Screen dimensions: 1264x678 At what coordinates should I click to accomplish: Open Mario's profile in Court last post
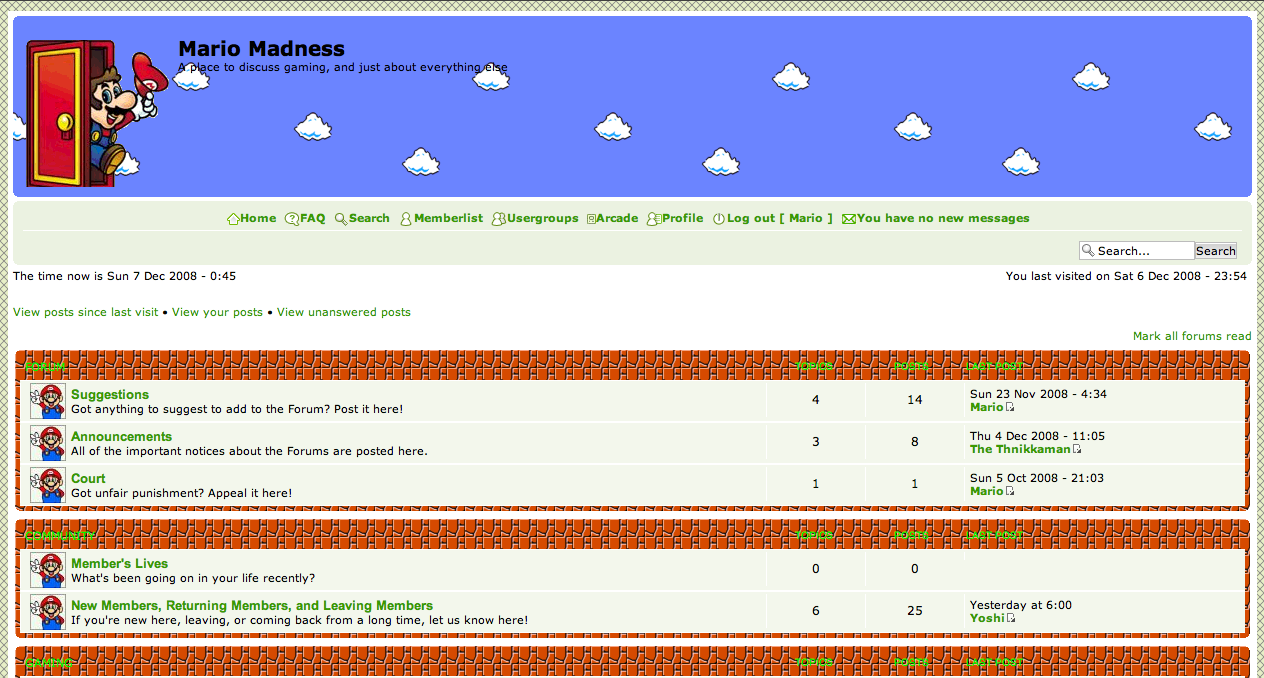(x=986, y=491)
